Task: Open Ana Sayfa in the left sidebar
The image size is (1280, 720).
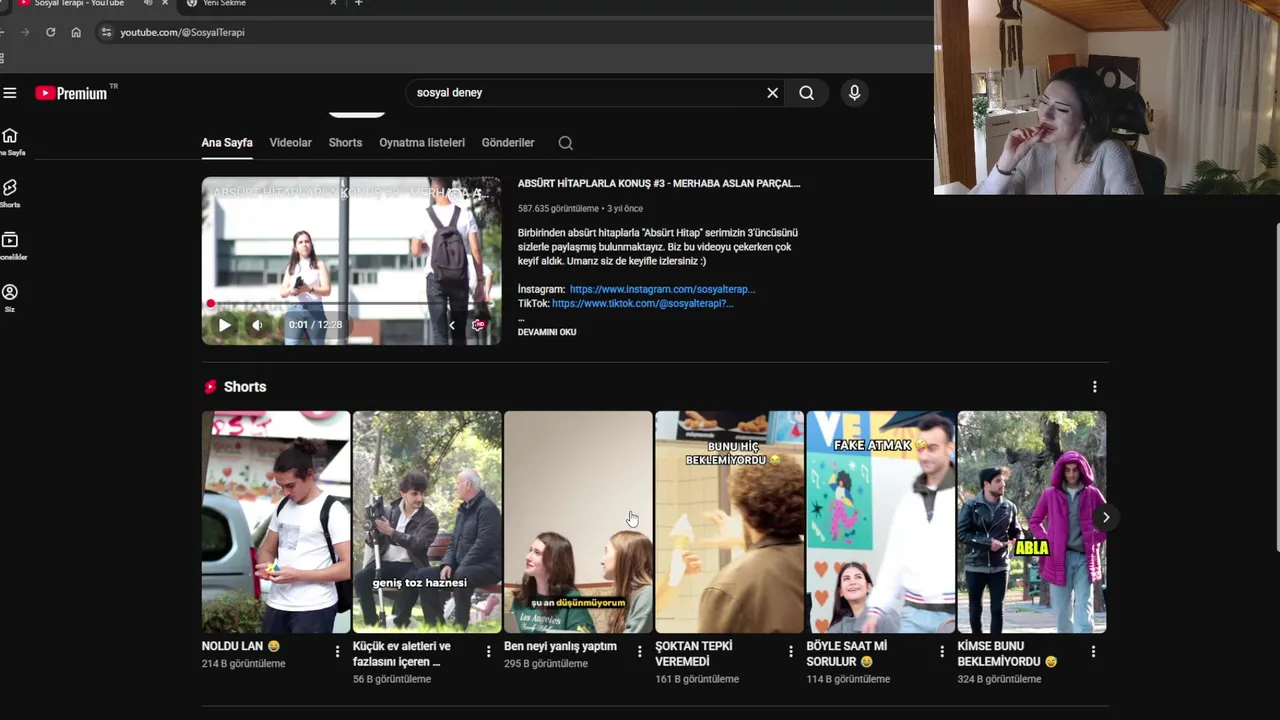Action: 10,142
